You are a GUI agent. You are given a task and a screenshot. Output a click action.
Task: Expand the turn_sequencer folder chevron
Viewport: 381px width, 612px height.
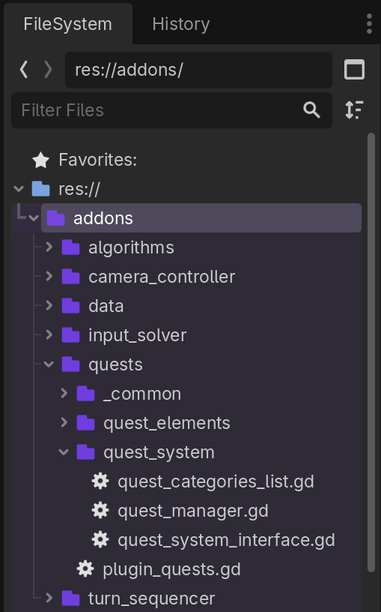[49, 598]
